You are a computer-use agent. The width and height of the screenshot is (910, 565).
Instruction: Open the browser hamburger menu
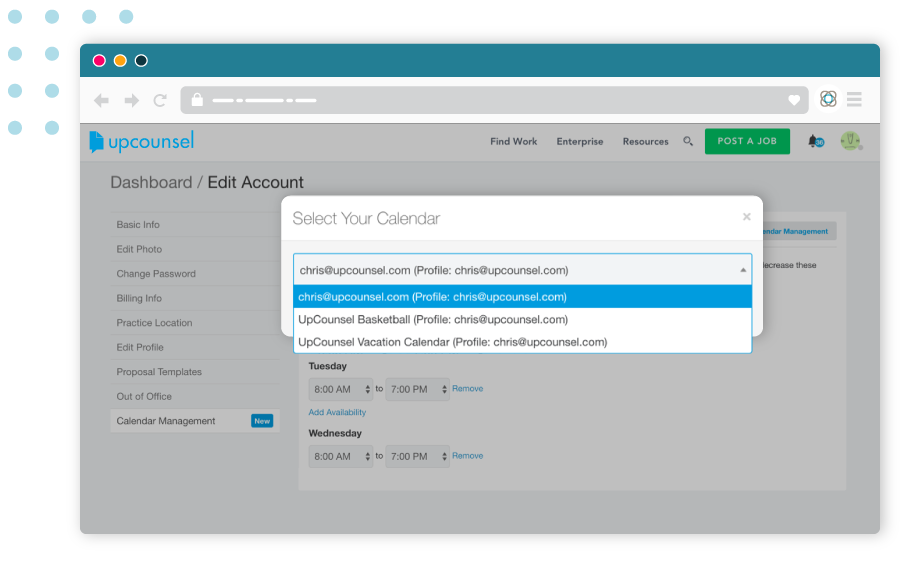tap(854, 99)
